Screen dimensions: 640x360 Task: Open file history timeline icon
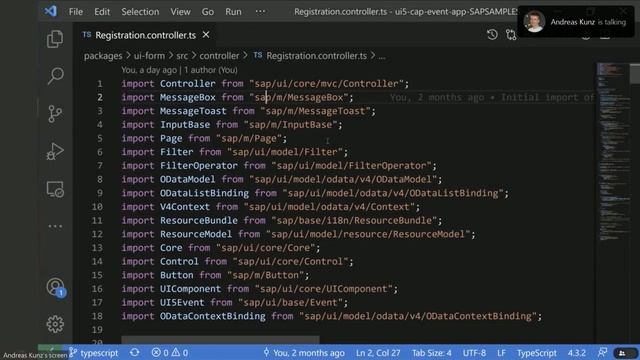[492, 35]
